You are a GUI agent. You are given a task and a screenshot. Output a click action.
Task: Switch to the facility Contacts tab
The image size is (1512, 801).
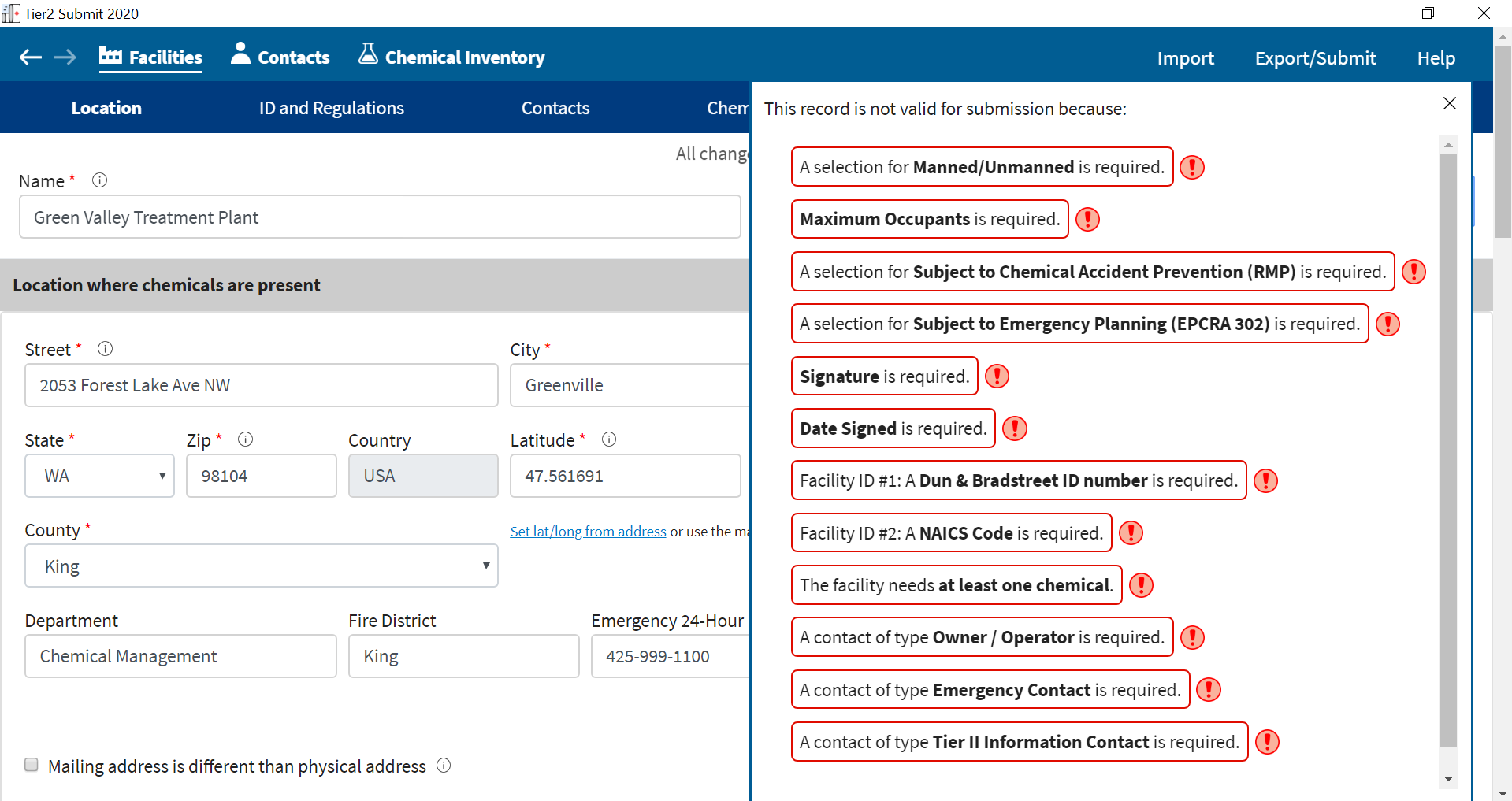click(x=555, y=108)
